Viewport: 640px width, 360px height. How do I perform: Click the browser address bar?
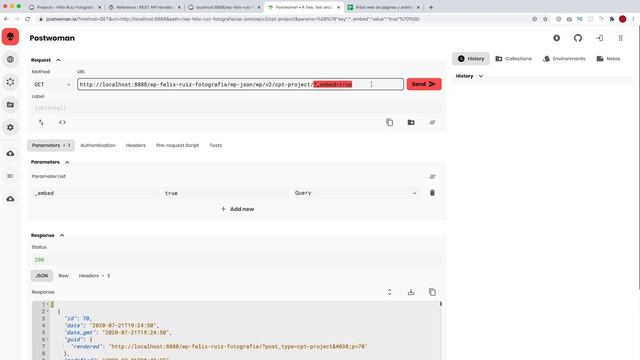[x=282, y=19]
